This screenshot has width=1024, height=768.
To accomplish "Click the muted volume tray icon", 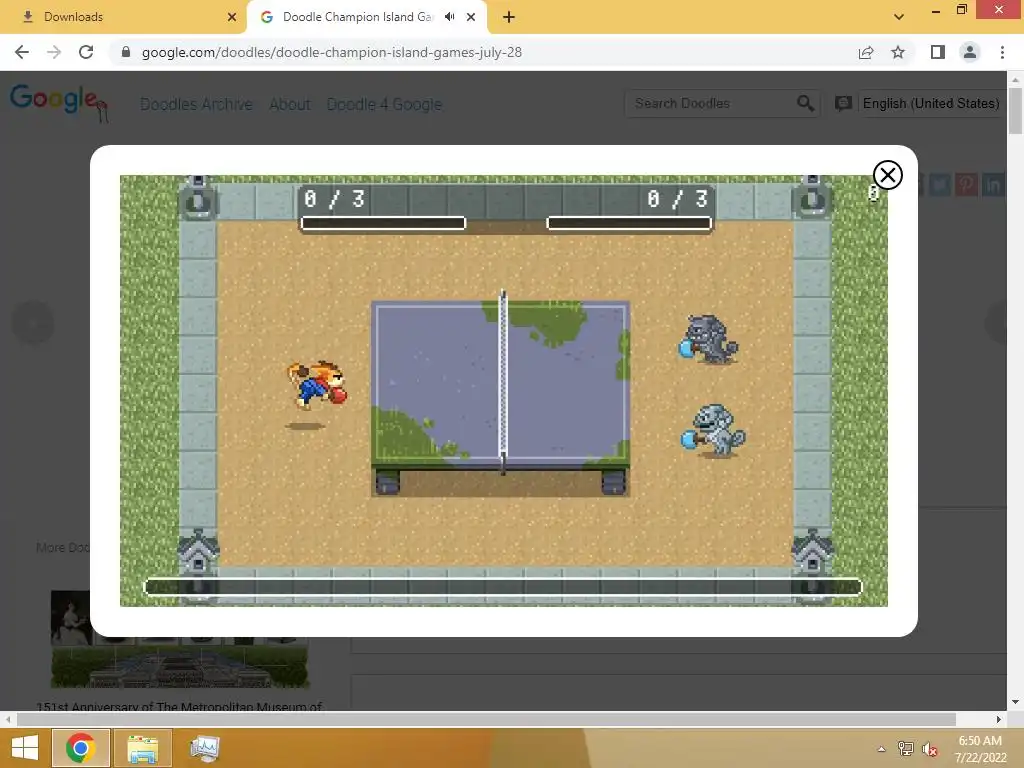I will [x=930, y=749].
